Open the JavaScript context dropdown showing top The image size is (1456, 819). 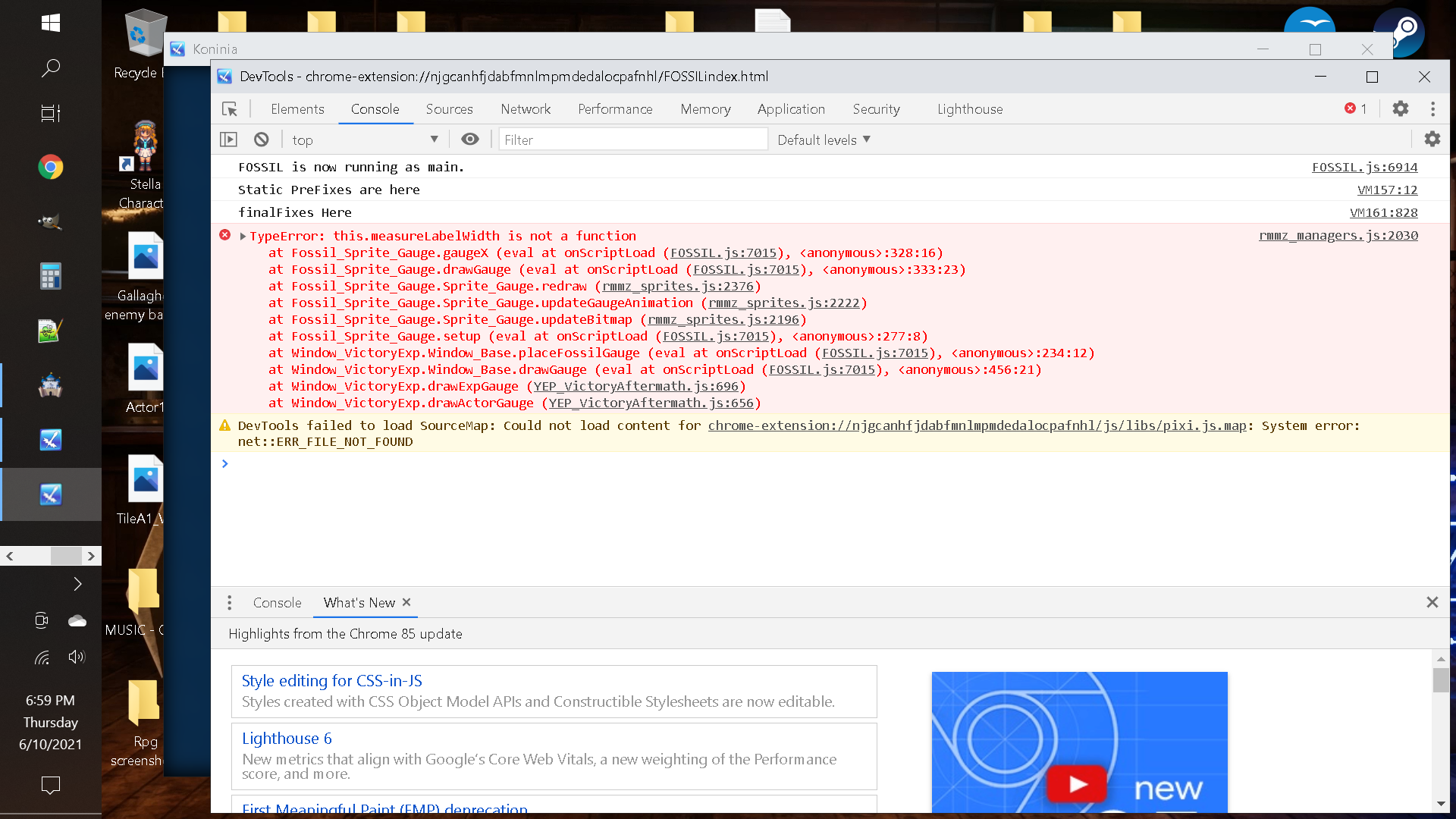(365, 140)
